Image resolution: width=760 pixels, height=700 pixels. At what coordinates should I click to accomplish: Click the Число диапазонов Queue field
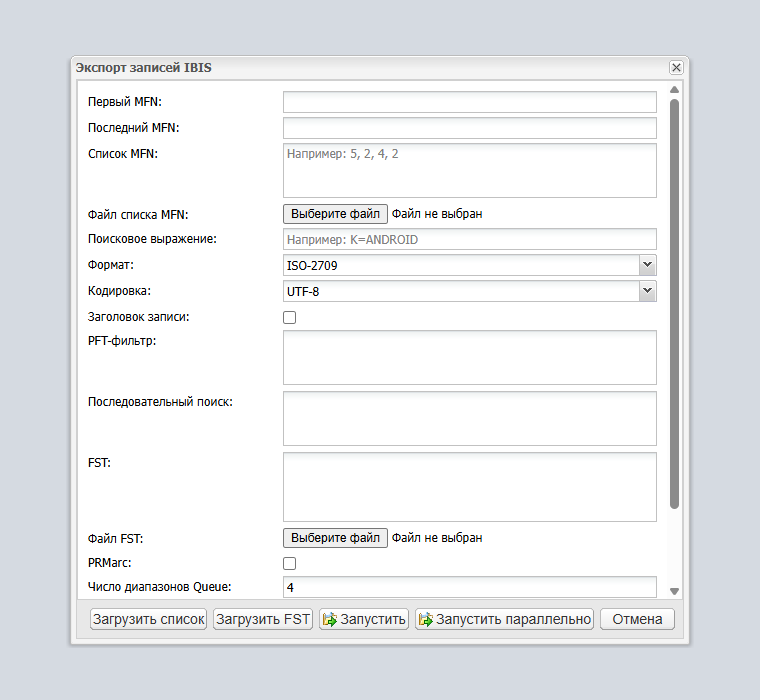coord(470,587)
